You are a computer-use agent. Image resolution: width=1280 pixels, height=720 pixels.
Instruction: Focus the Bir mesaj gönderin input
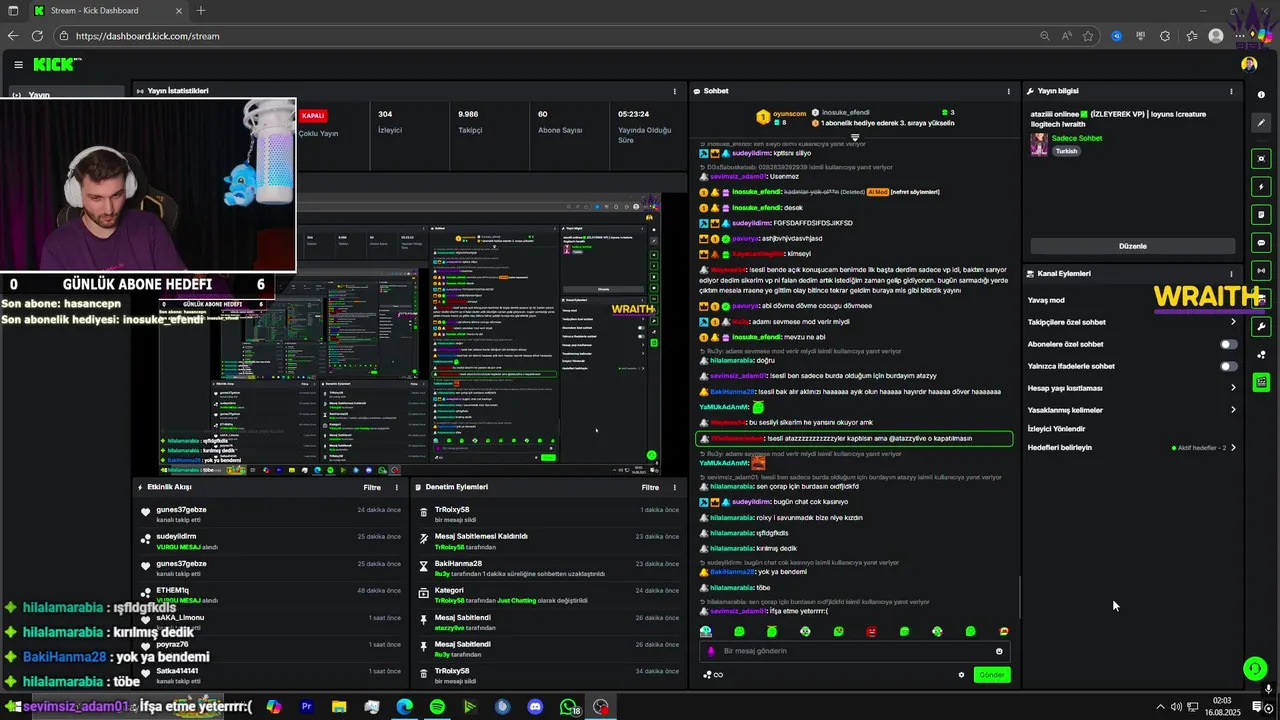tap(856, 651)
